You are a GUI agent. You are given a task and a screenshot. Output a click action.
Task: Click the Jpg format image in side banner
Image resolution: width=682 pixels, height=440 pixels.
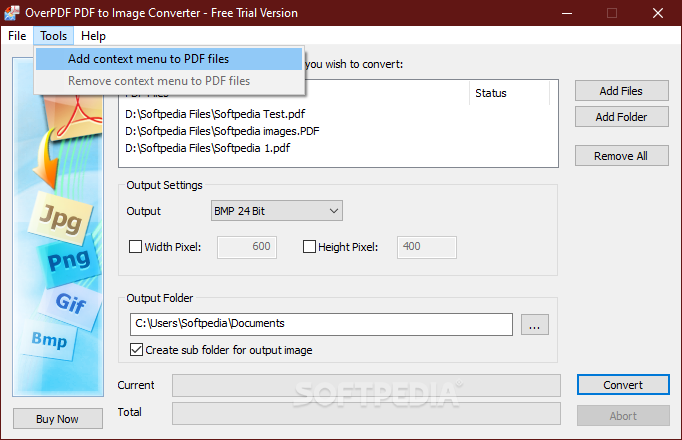pos(61,218)
